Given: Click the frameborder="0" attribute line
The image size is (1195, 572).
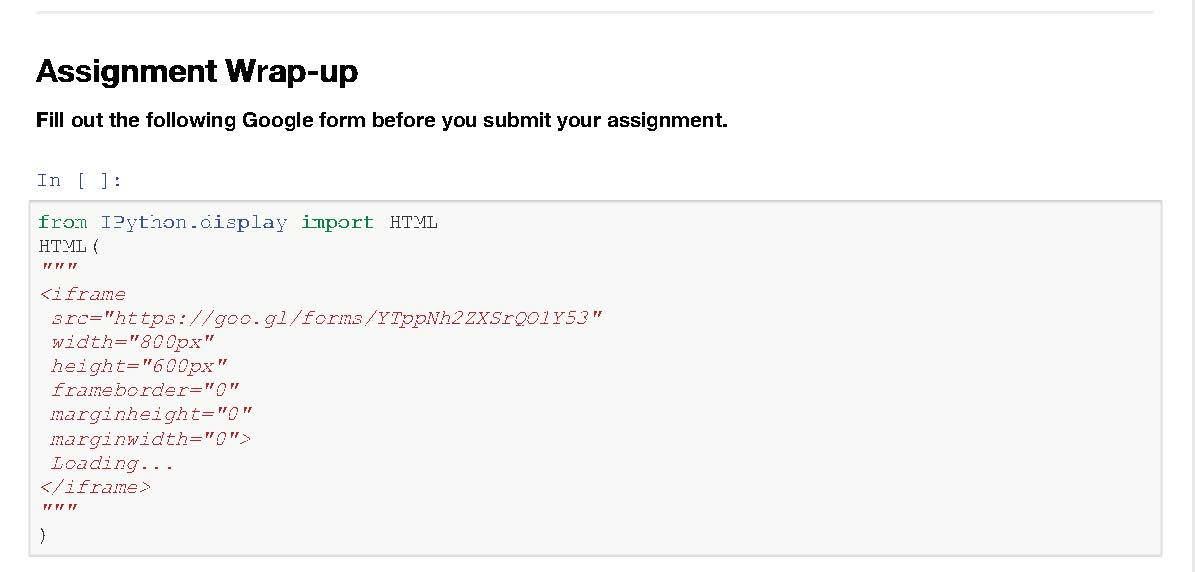Looking at the screenshot, I should point(145,390).
